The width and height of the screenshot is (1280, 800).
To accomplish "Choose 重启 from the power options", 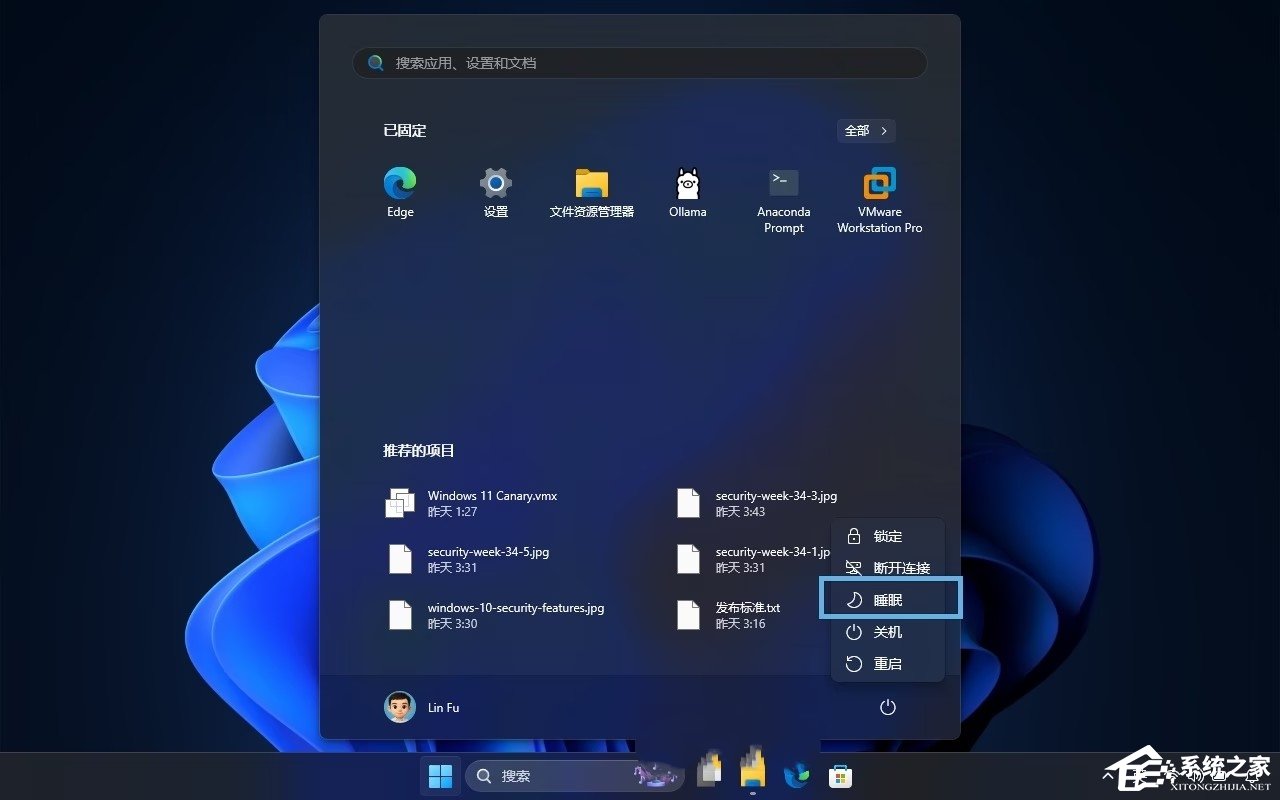I will (x=888, y=663).
